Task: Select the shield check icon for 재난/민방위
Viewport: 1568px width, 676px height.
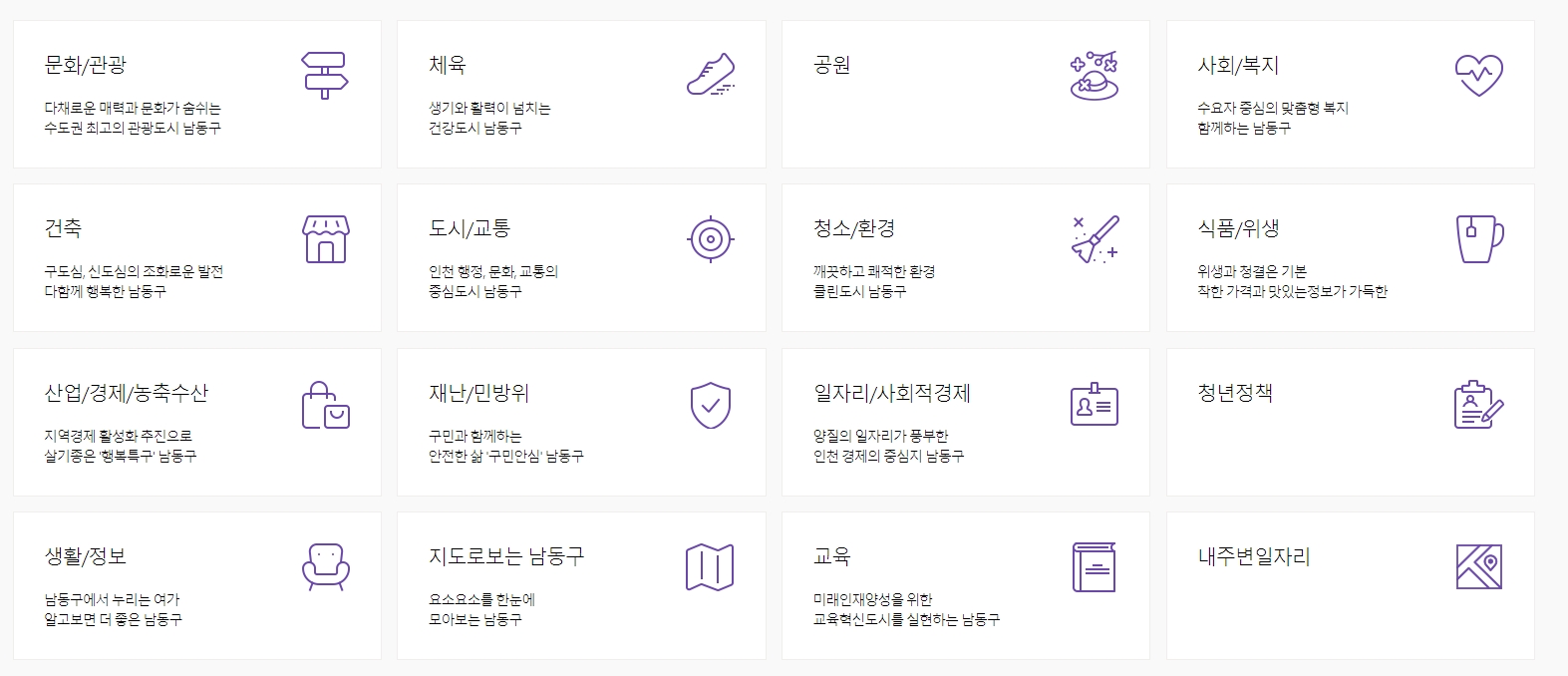Action: pos(712,403)
